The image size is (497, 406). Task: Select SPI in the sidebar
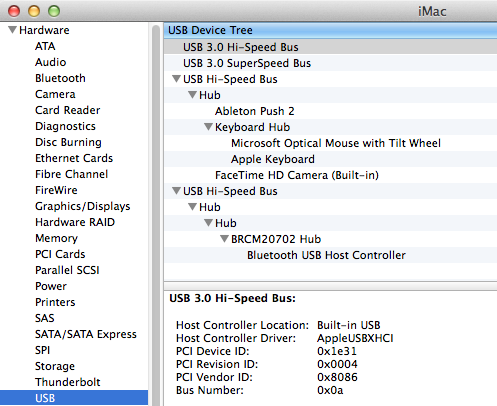pyautogui.click(x=43, y=350)
